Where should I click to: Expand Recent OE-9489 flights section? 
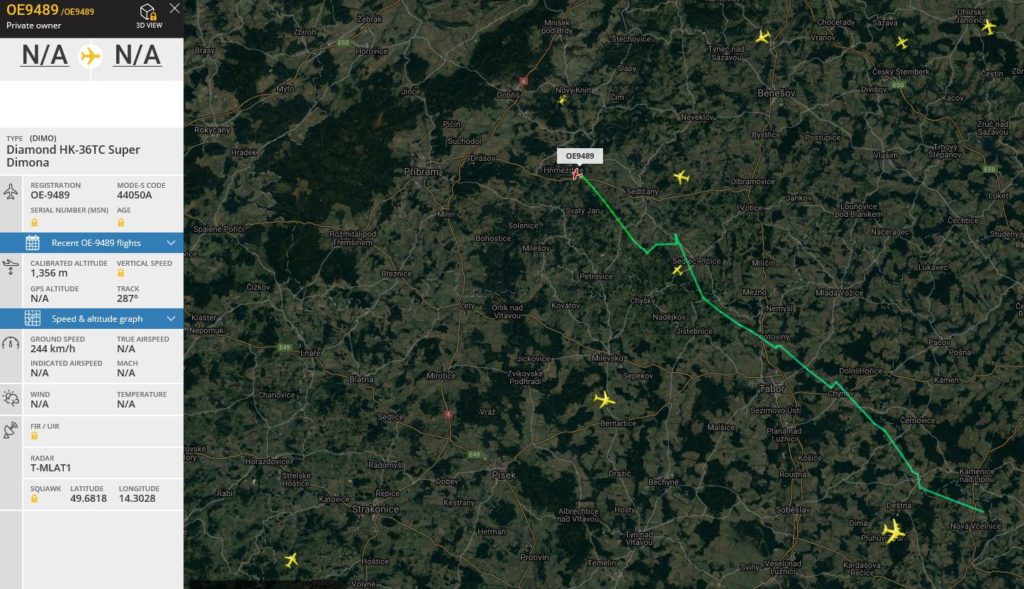click(91, 243)
